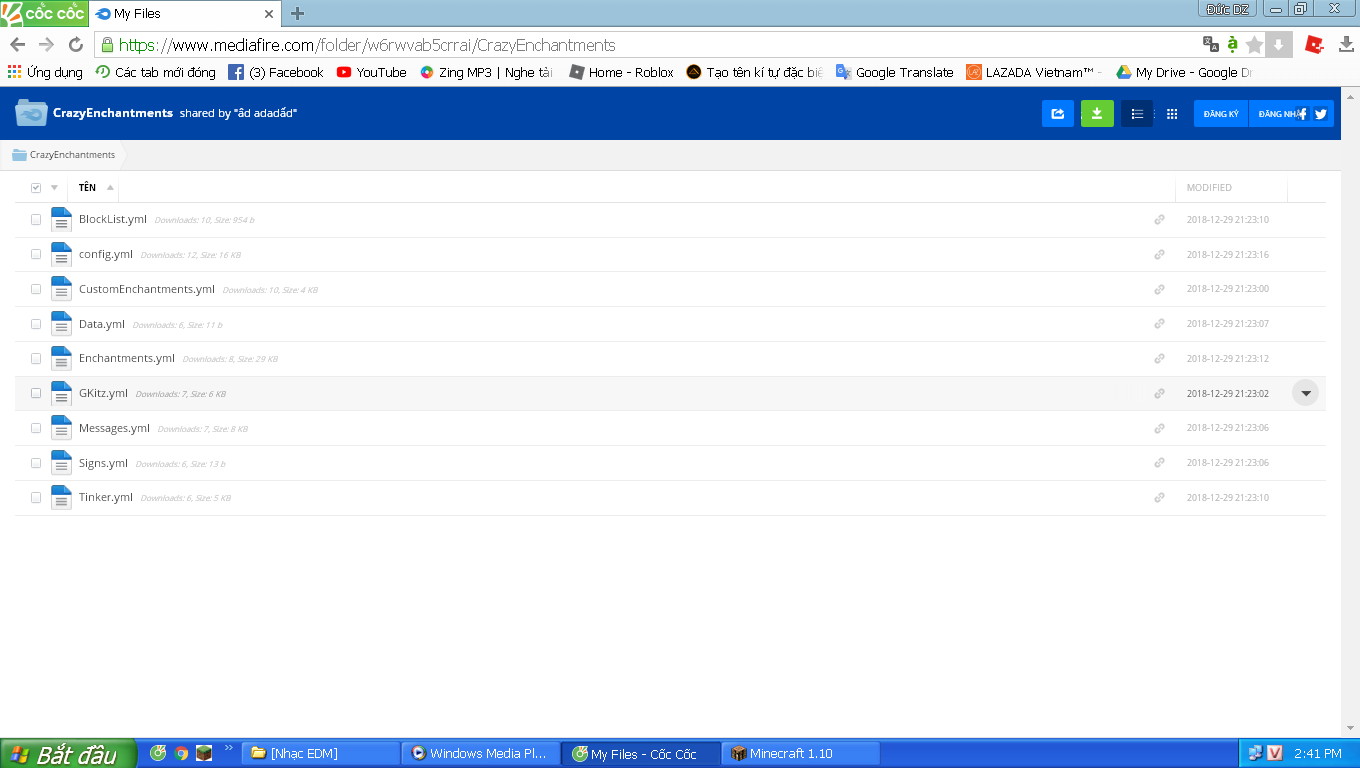Sort files by the MODIFIED column
The width and height of the screenshot is (1360, 768).
[x=1209, y=188]
